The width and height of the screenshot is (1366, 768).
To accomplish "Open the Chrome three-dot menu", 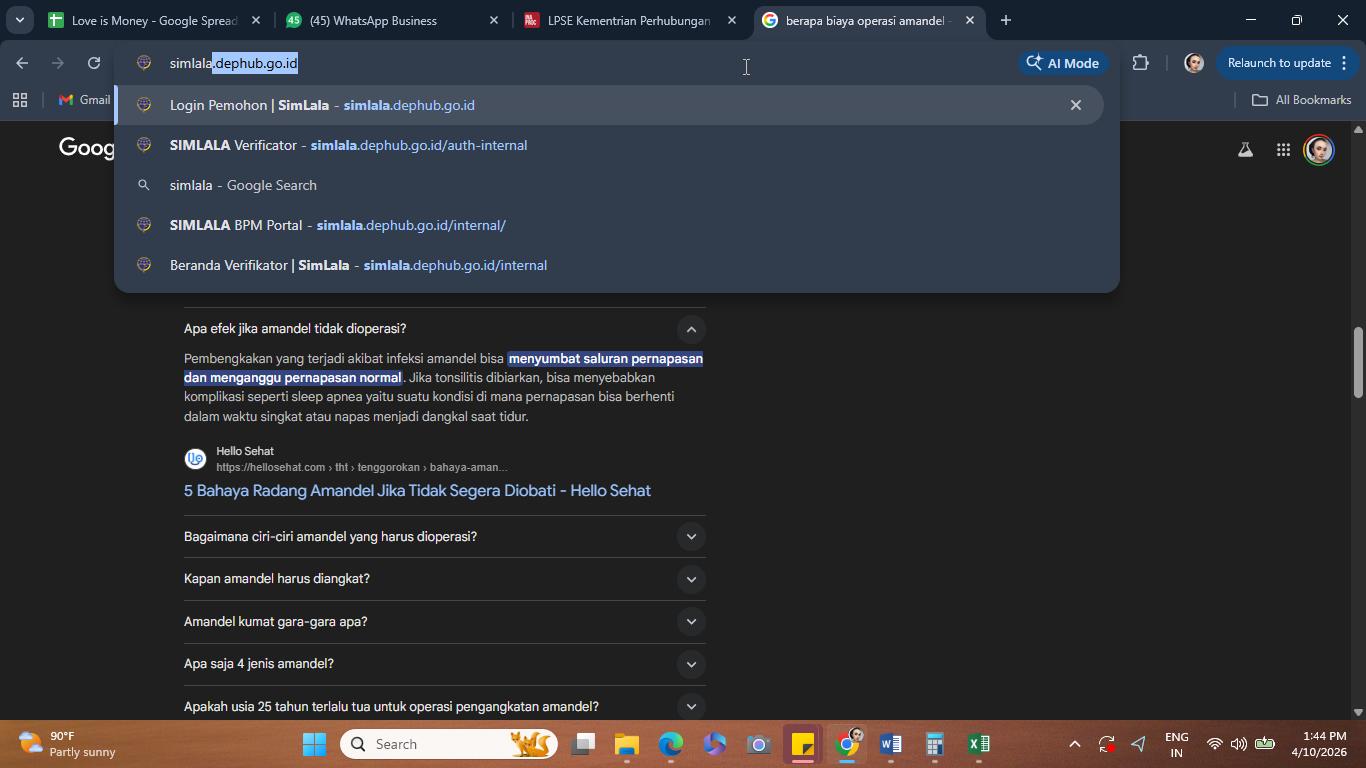I will point(1342,63).
